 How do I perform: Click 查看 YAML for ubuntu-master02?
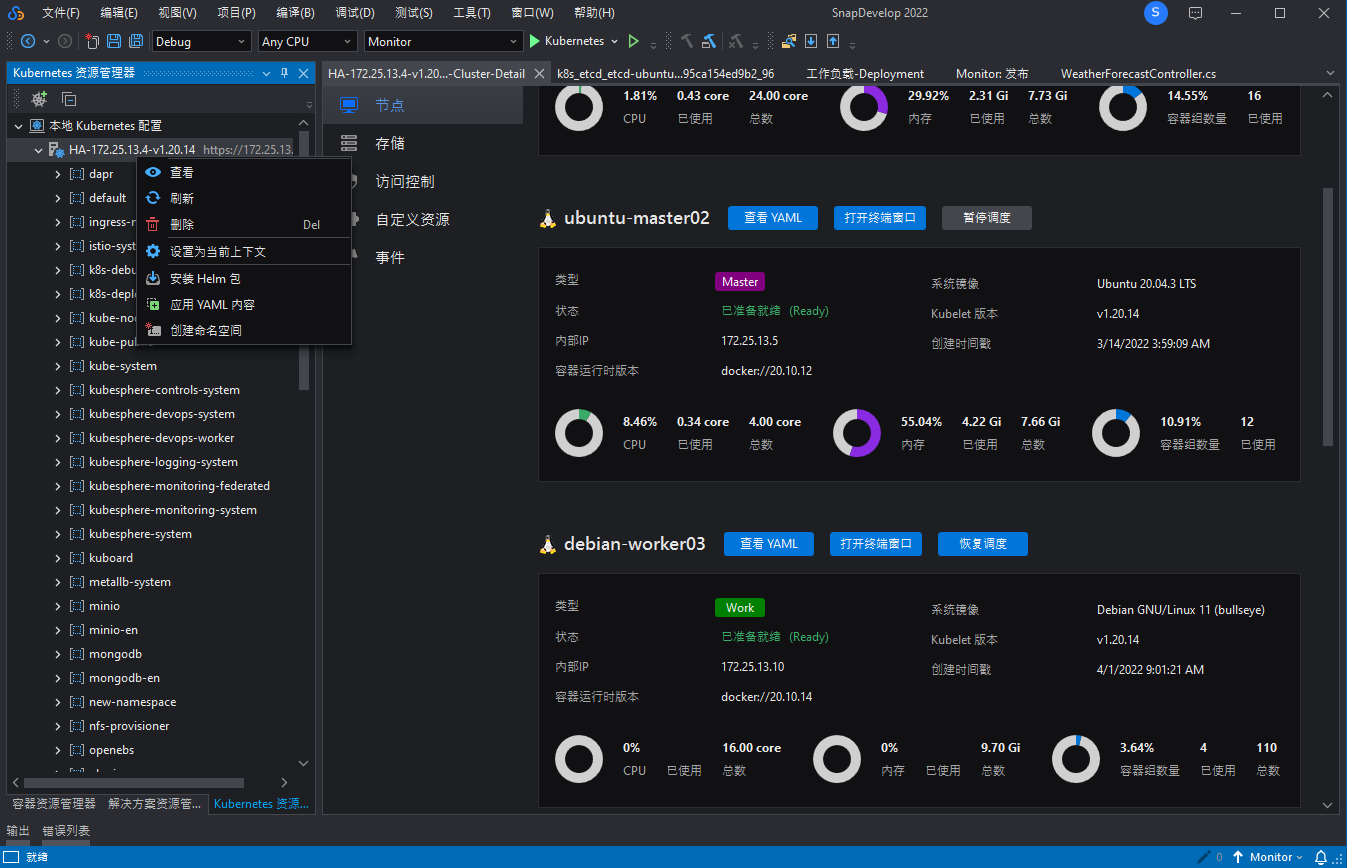[773, 218]
